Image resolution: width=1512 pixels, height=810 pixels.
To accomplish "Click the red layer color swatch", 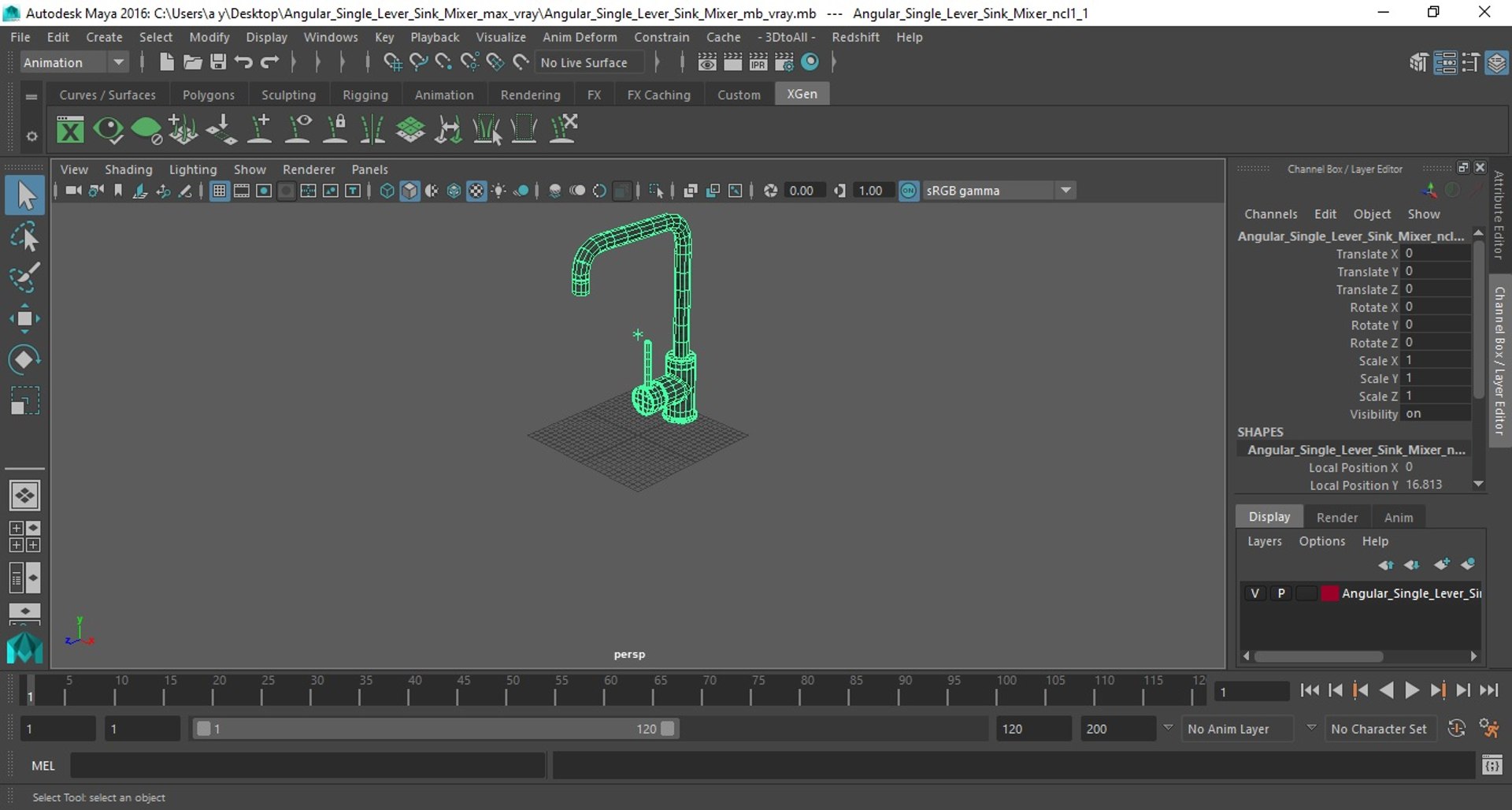I will tap(1329, 593).
